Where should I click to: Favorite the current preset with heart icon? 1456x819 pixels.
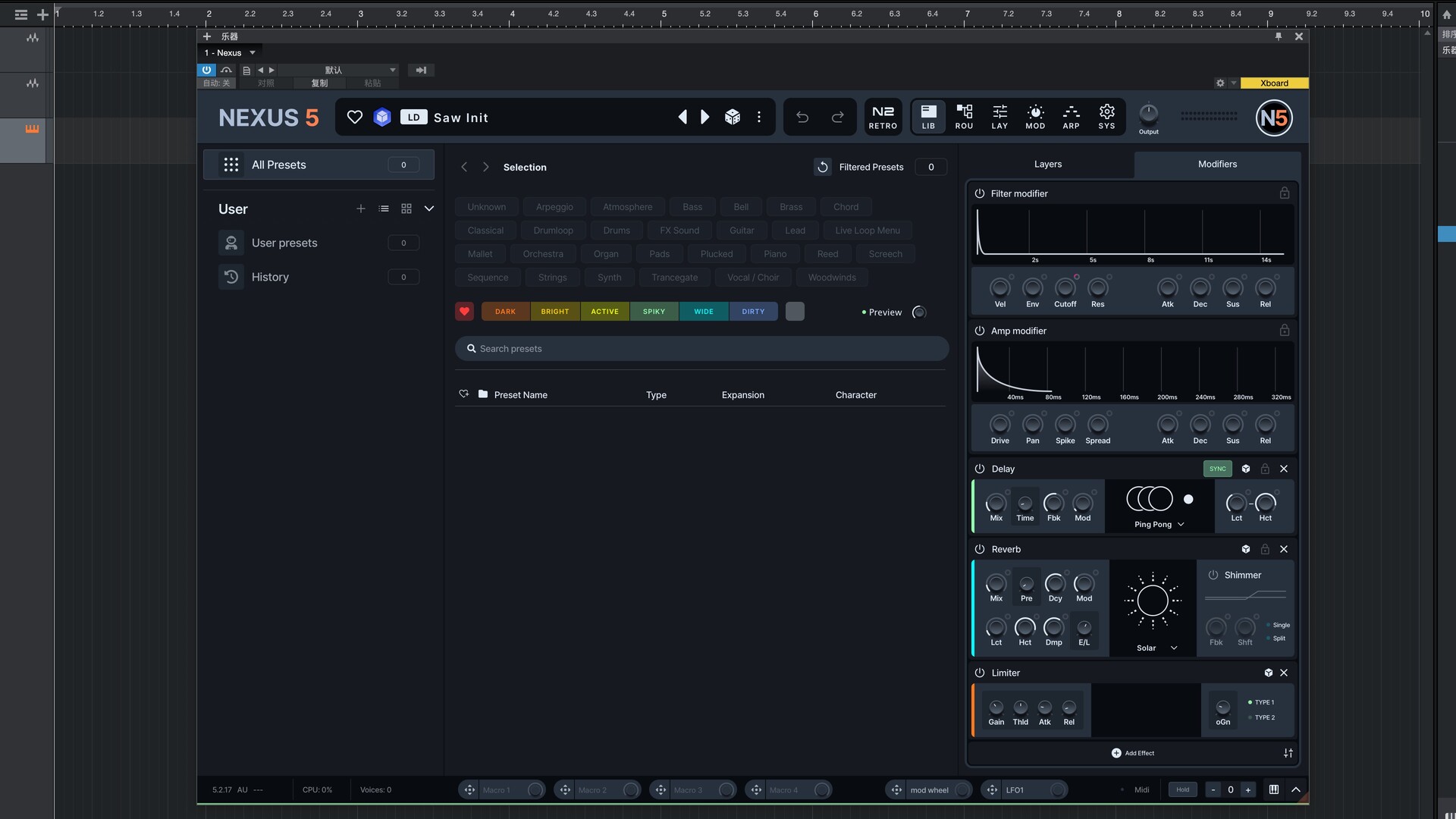pos(354,117)
